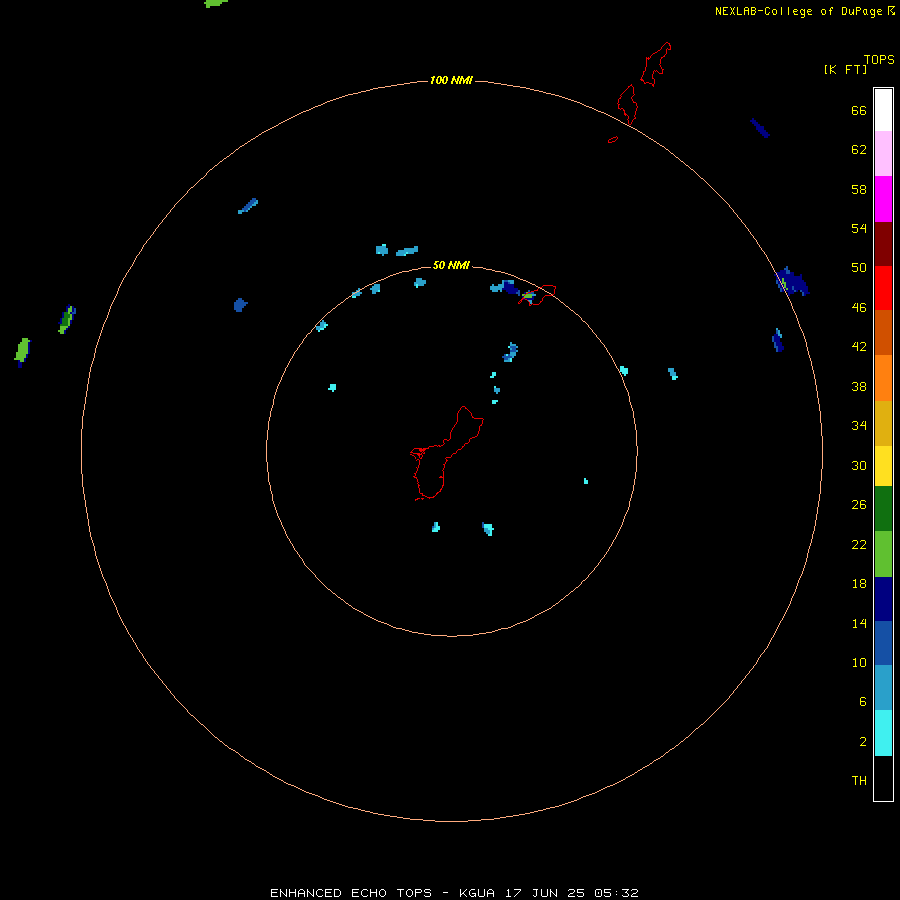Image resolution: width=900 pixels, height=900 pixels.
Task: Pick the cyan legend swatch
Action: point(883,733)
